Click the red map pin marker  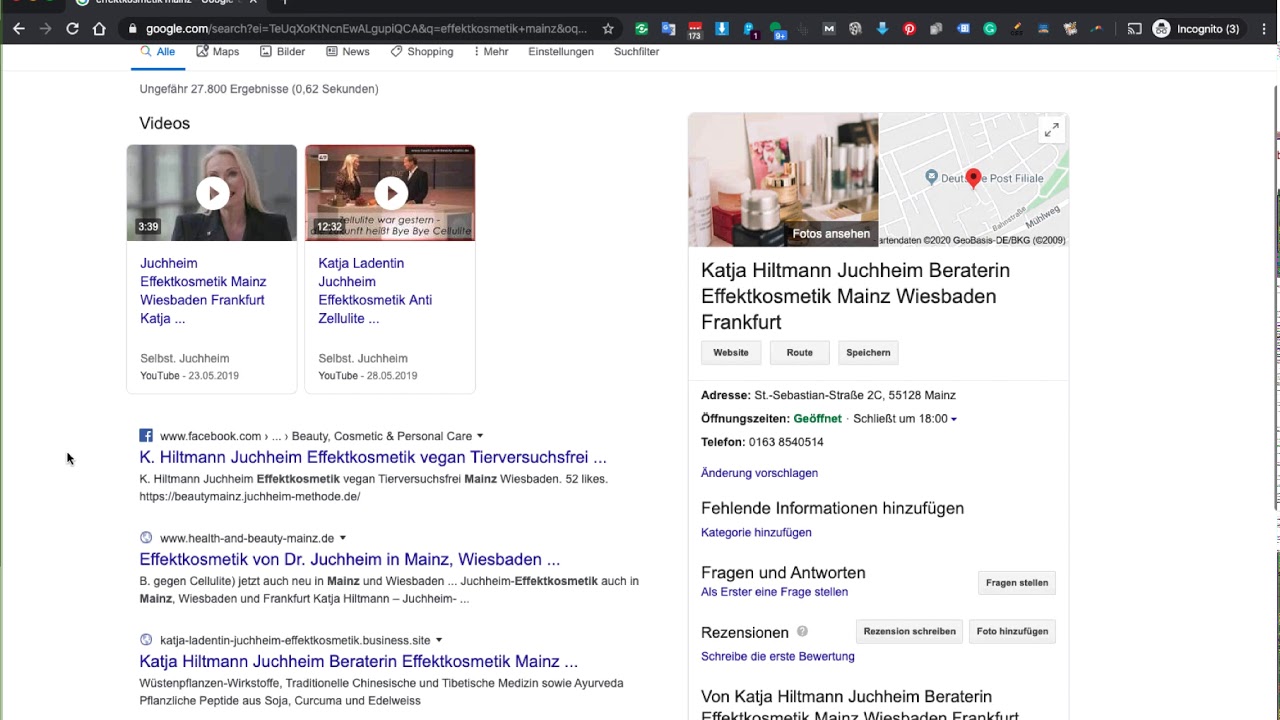973,178
